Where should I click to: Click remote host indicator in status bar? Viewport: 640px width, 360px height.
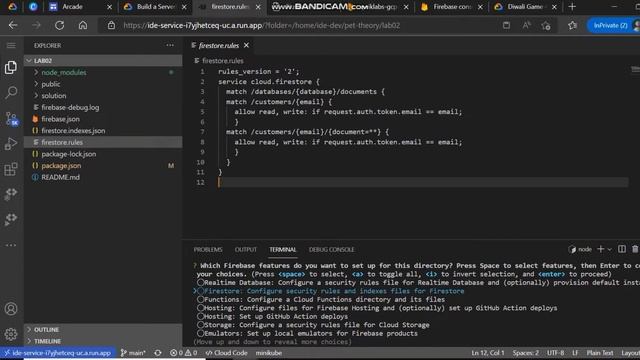58,353
